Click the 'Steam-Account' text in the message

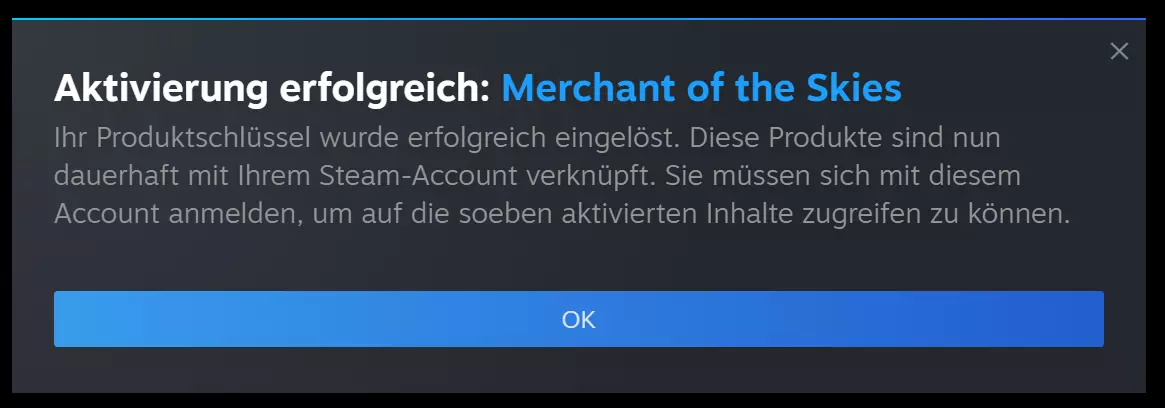(x=418, y=176)
